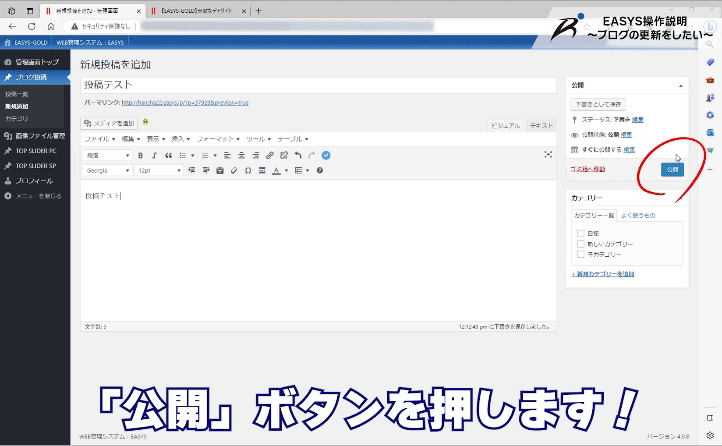Click +新規カテゴリーを追加 link

point(603,274)
